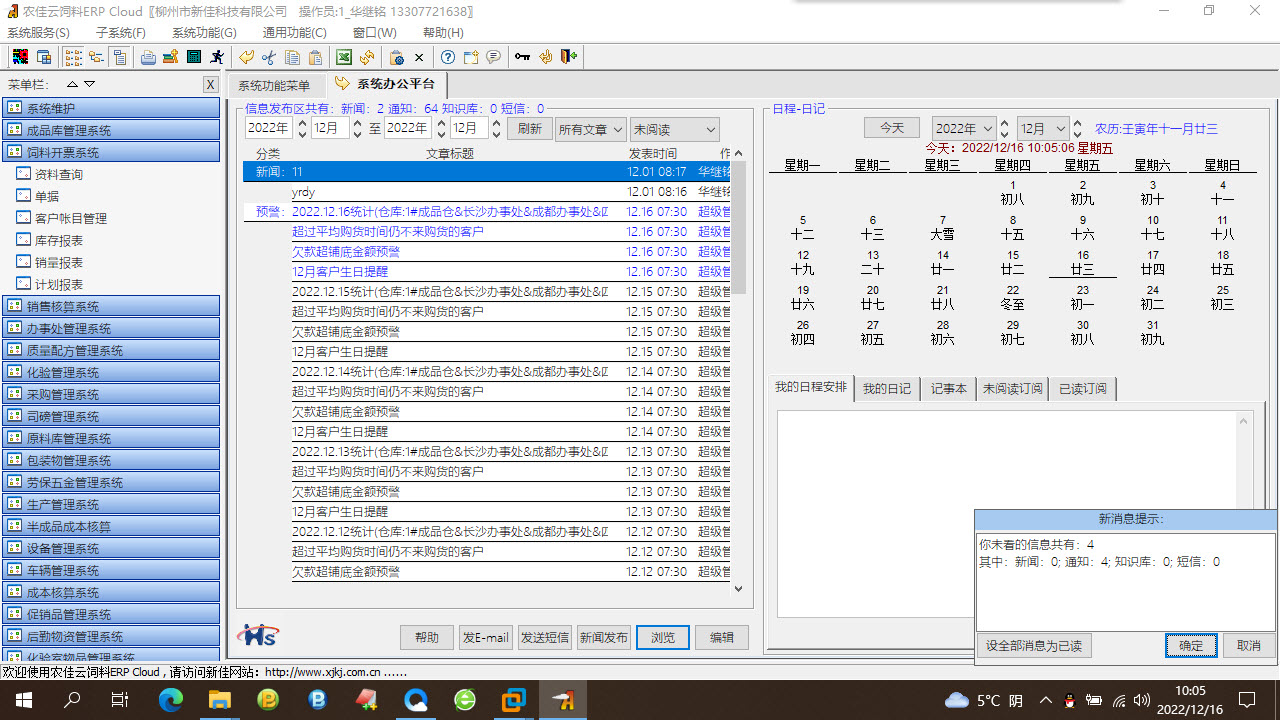Open calendar month 12月 dropdown
The width and height of the screenshot is (1280, 720).
[x=1043, y=128]
